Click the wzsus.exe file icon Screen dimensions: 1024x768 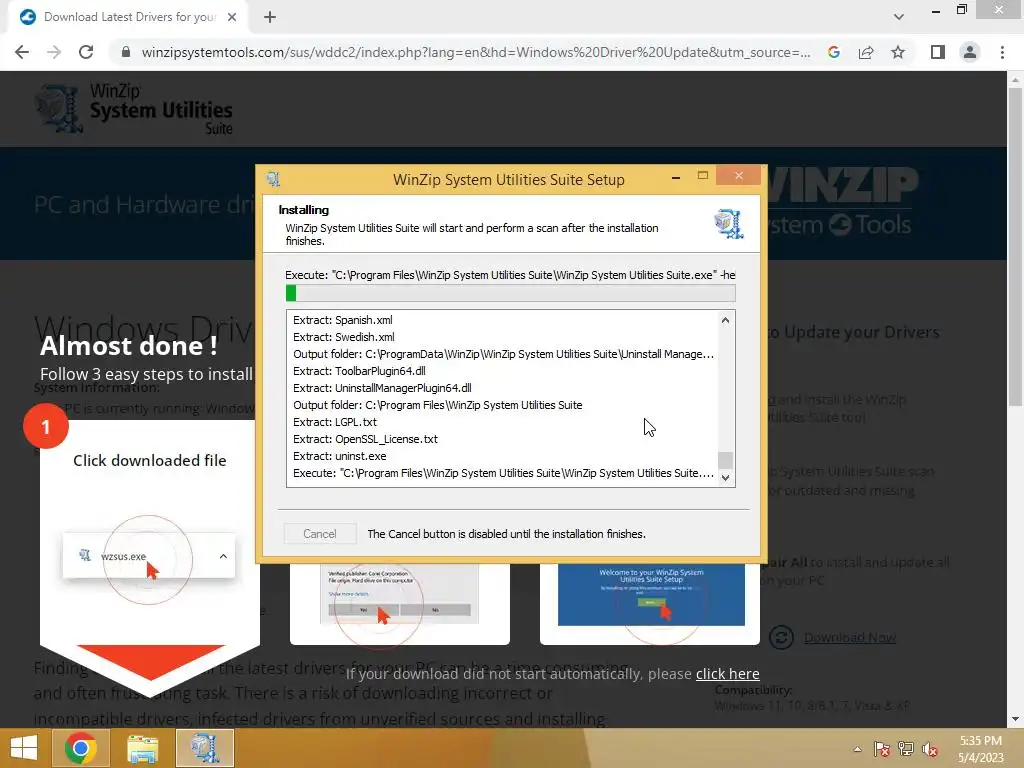tap(85, 556)
